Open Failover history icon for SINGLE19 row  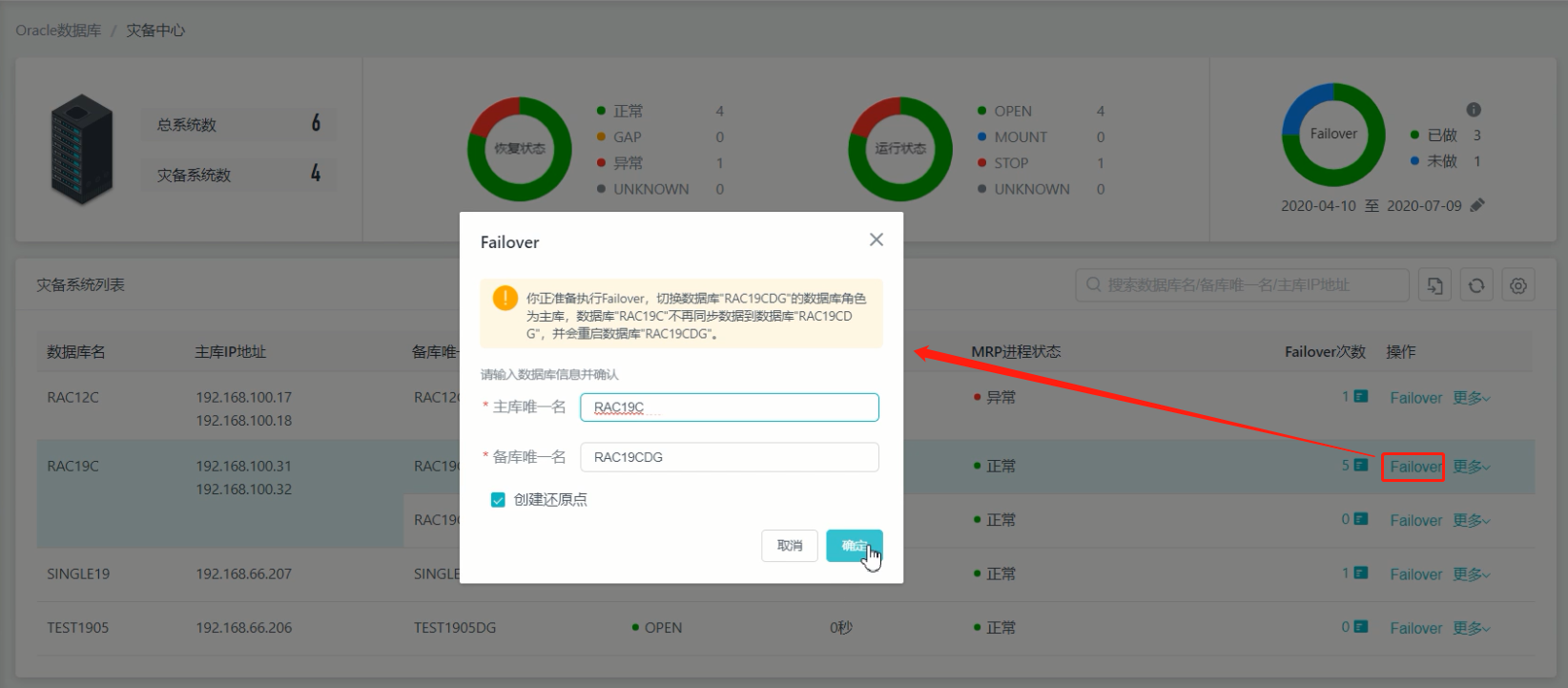point(1361,573)
